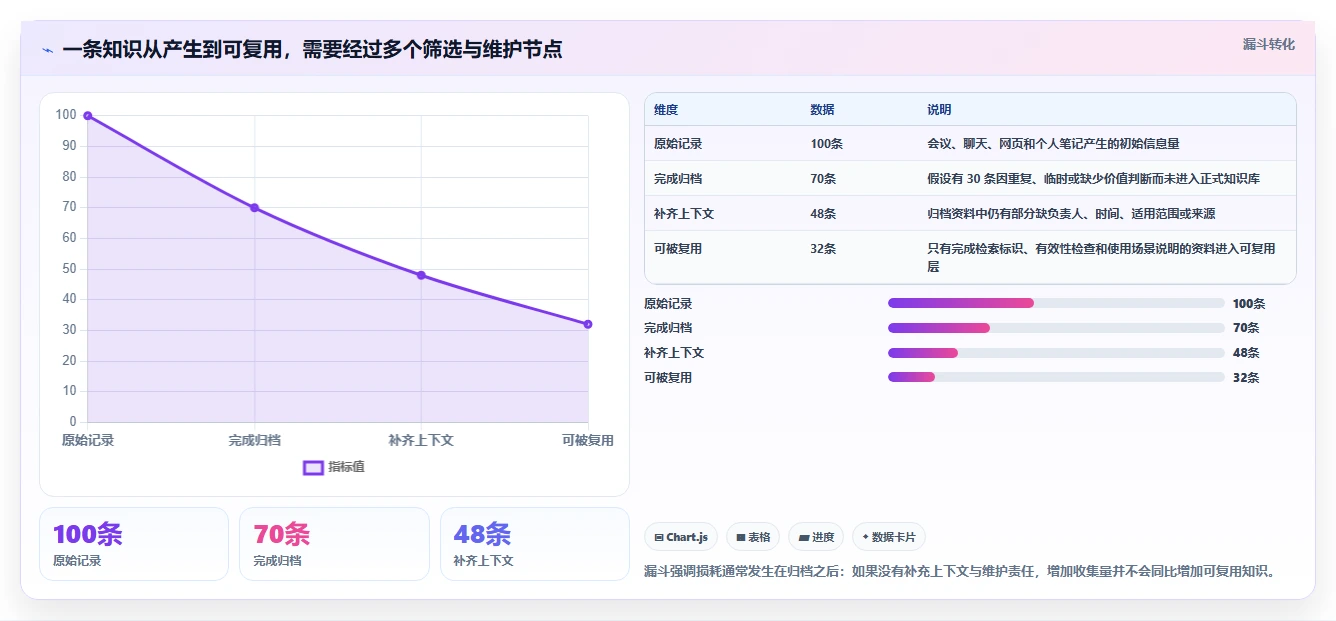This screenshot has height=621, width=1336.
Task: Click the 指标值 legend label
Action: click(x=346, y=467)
